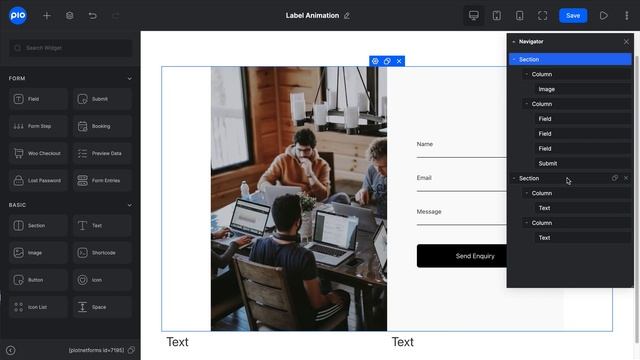Select the Image widget in Basic group
The image size is (640, 360).
(x=38, y=253)
